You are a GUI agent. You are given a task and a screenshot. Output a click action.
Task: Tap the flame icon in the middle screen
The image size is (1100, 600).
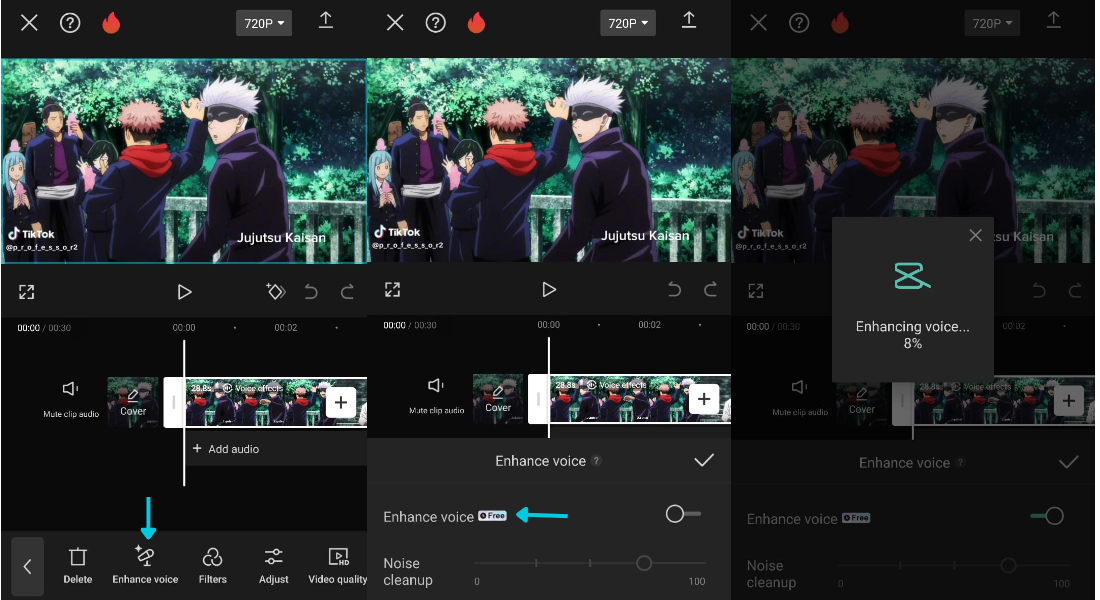[476, 22]
